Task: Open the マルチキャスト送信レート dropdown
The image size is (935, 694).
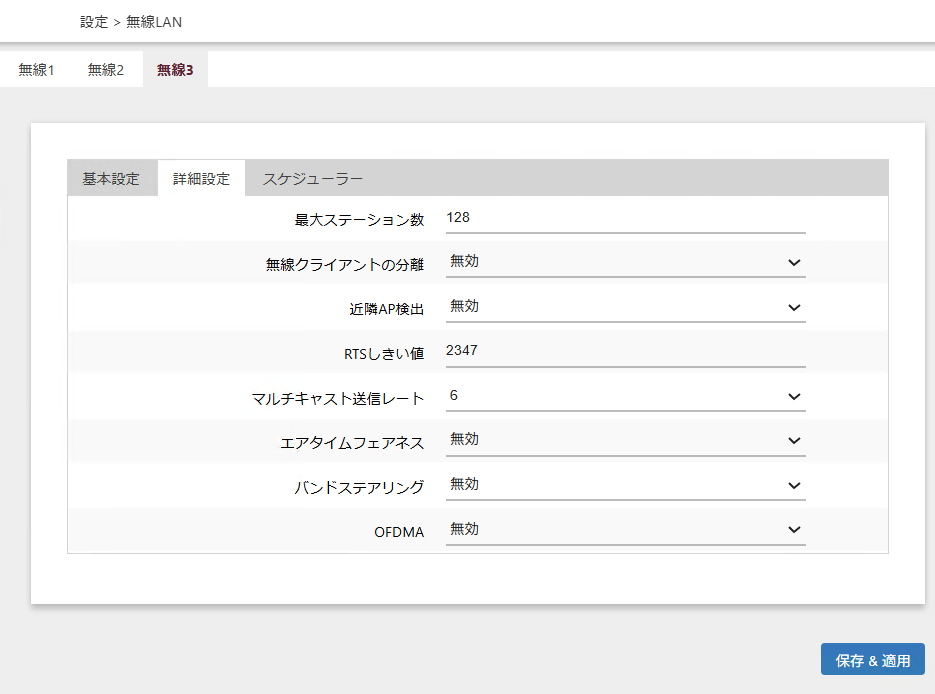Action: click(625, 396)
